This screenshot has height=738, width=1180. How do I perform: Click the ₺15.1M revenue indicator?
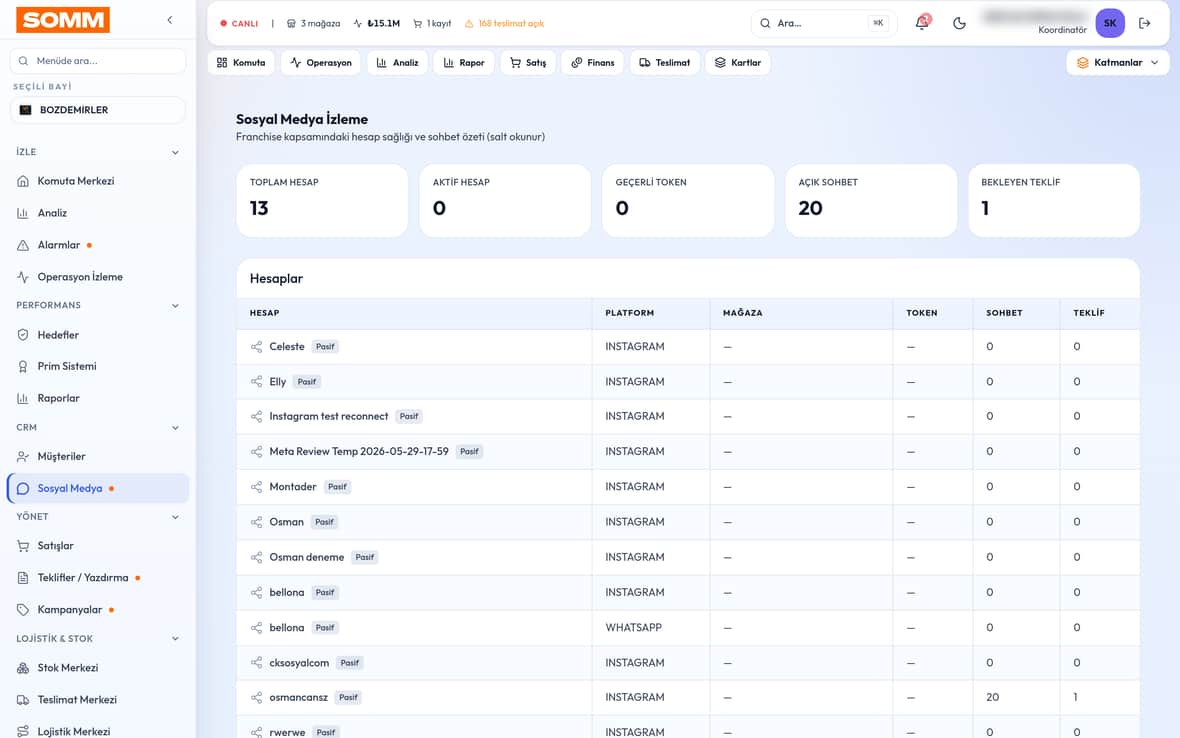pos(376,23)
